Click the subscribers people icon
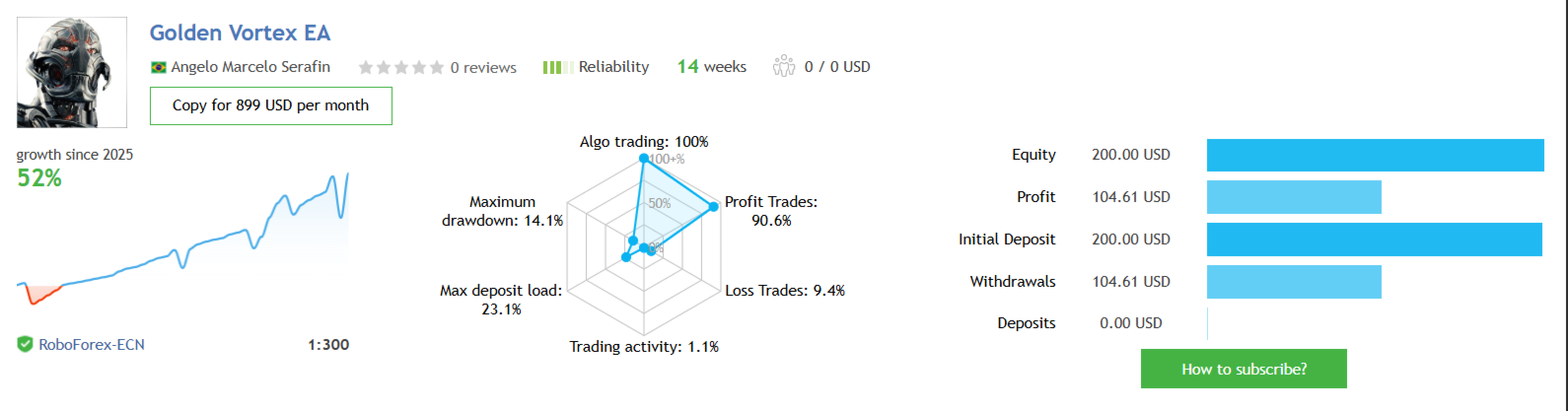The height and width of the screenshot is (411, 1568). 784,67
